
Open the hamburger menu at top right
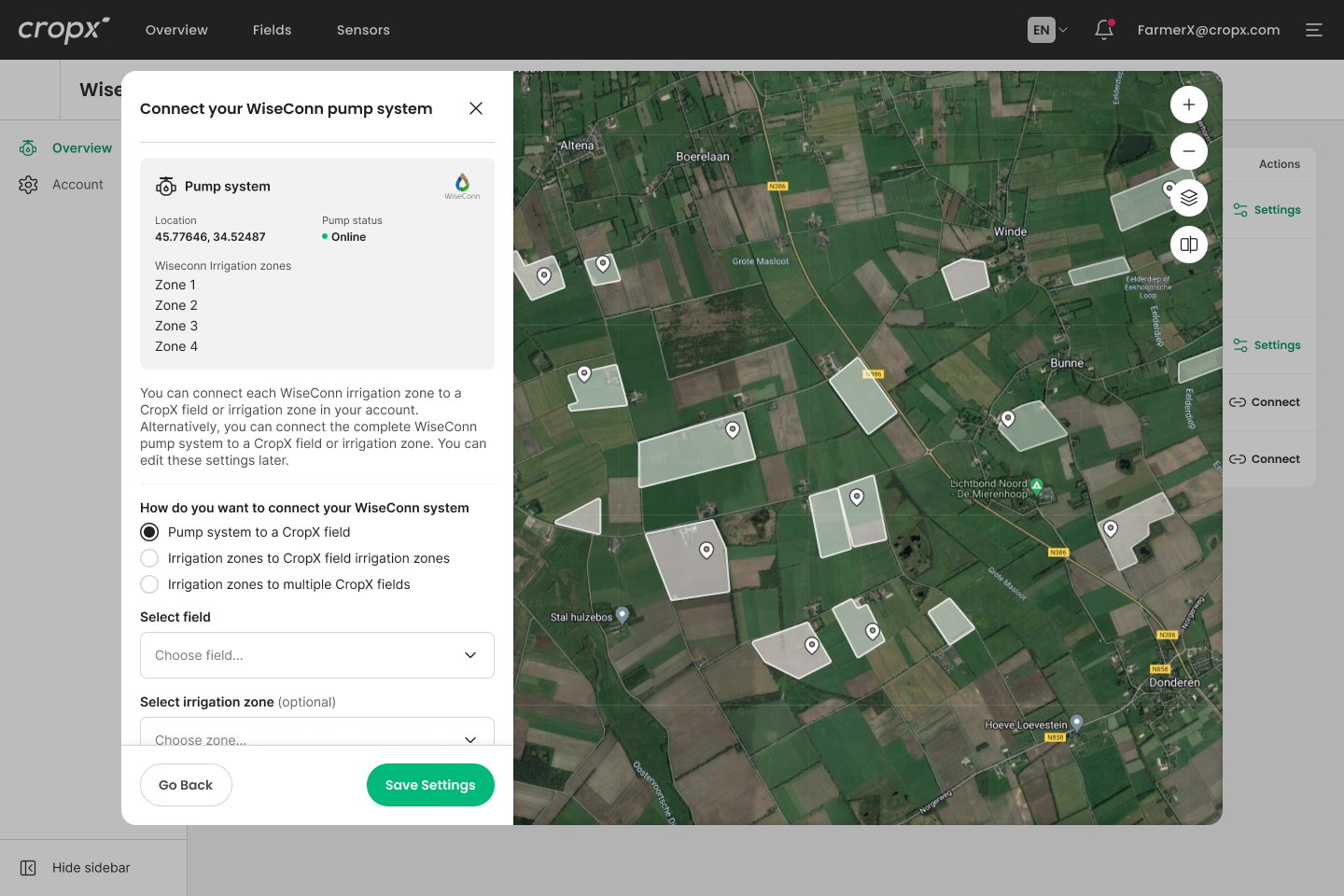1314,30
